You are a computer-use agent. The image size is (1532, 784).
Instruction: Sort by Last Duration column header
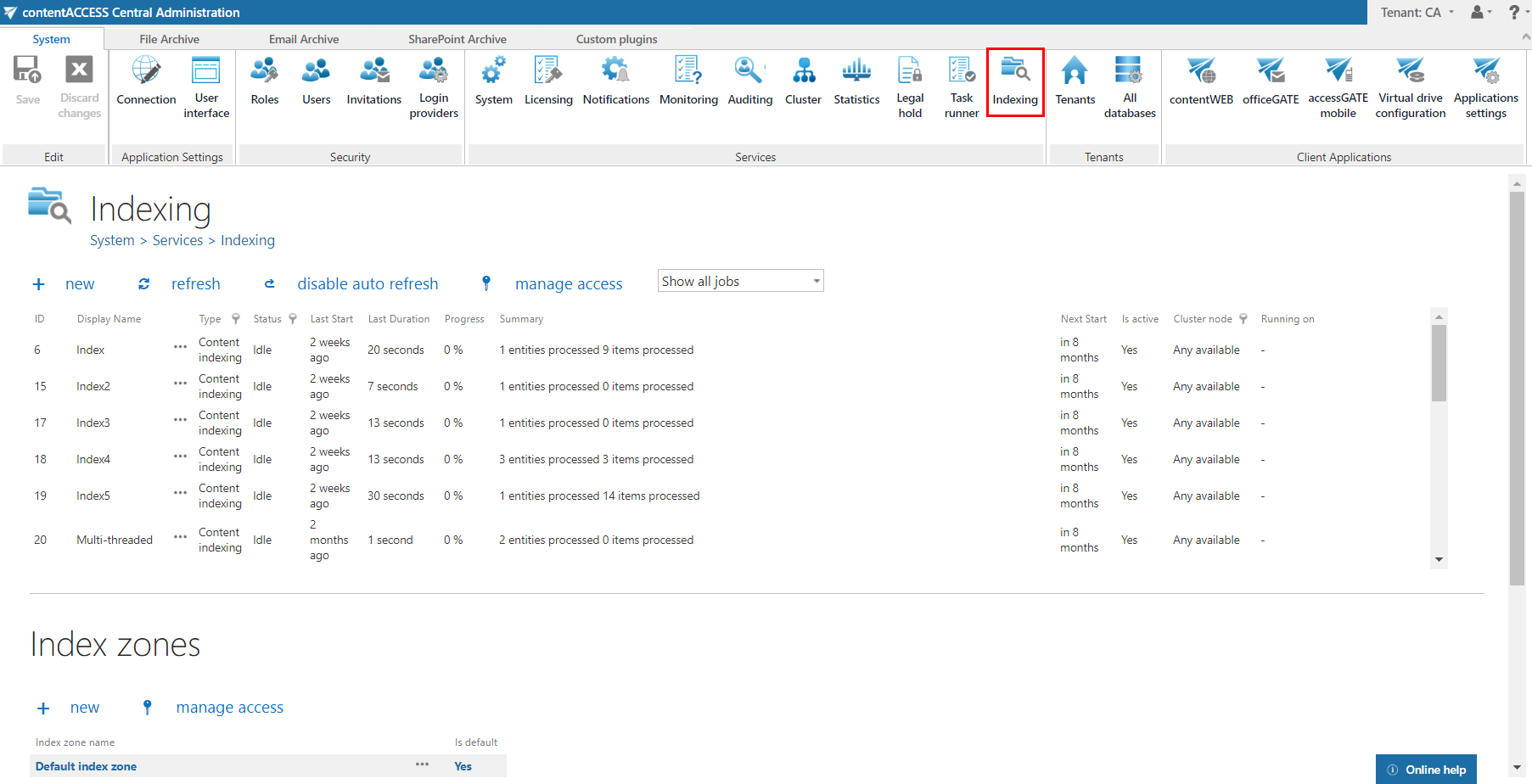pyautogui.click(x=399, y=319)
